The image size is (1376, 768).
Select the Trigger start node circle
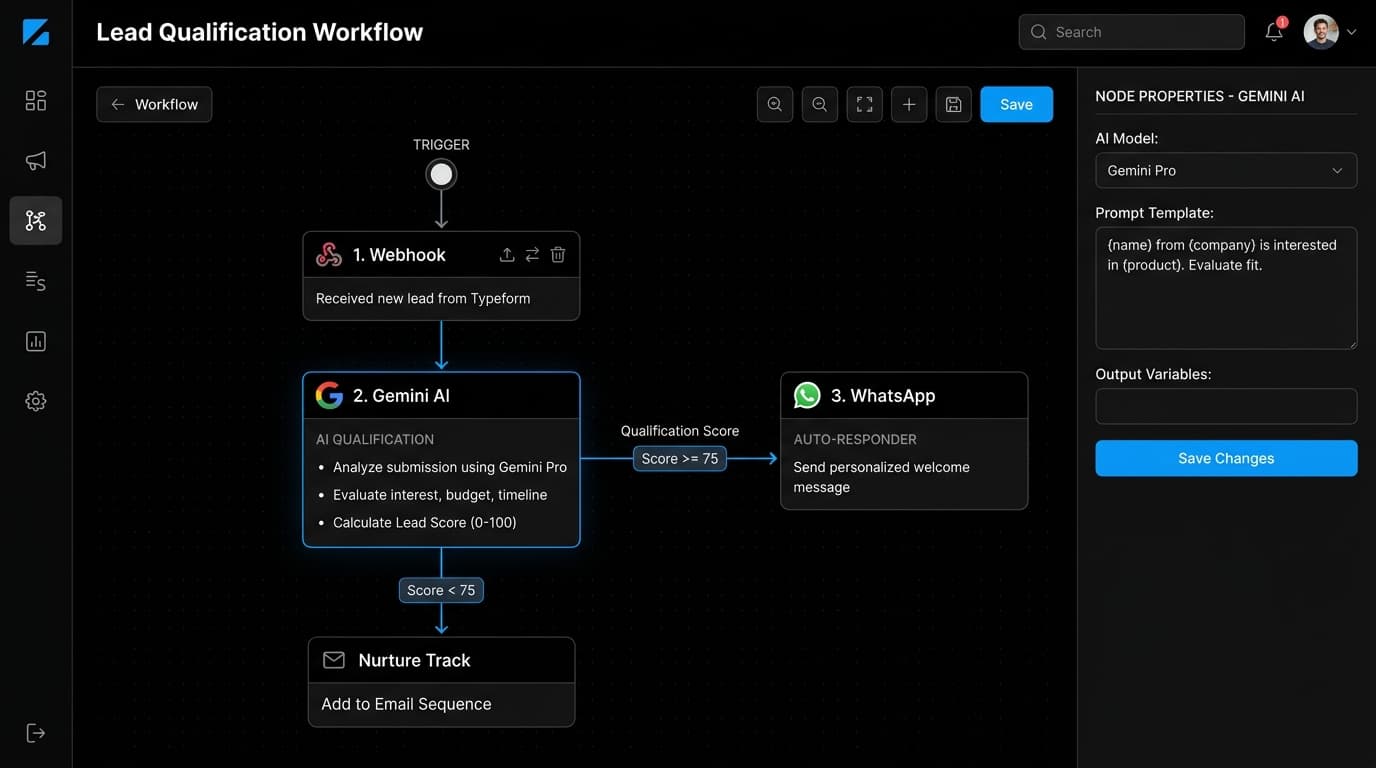(441, 175)
